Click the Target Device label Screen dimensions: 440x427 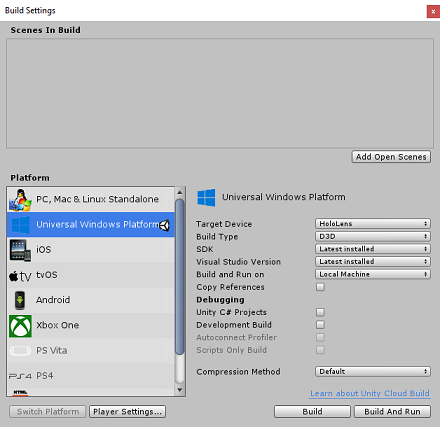(224, 224)
